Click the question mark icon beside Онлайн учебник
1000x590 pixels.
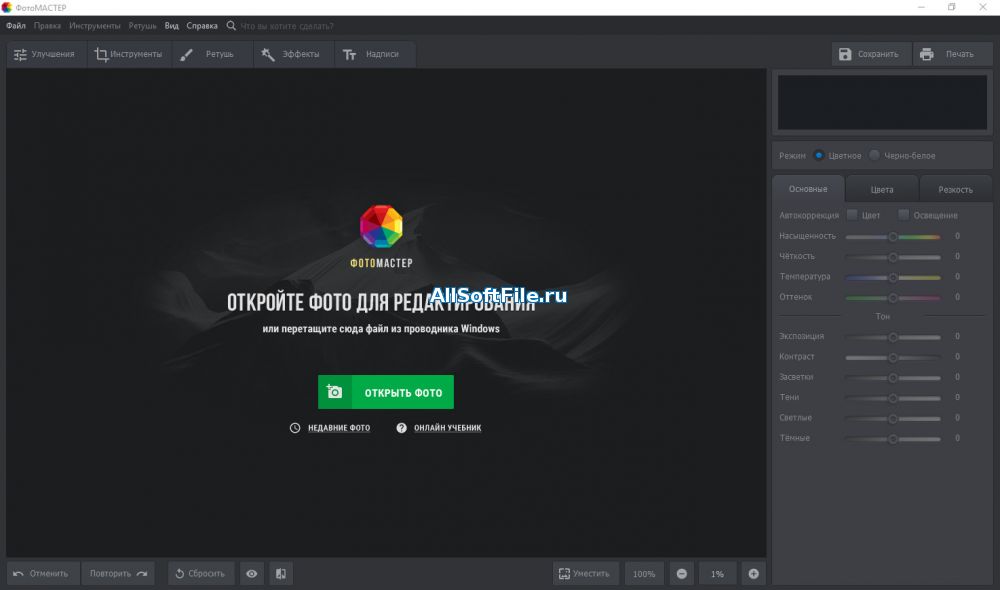pyautogui.click(x=401, y=428)
